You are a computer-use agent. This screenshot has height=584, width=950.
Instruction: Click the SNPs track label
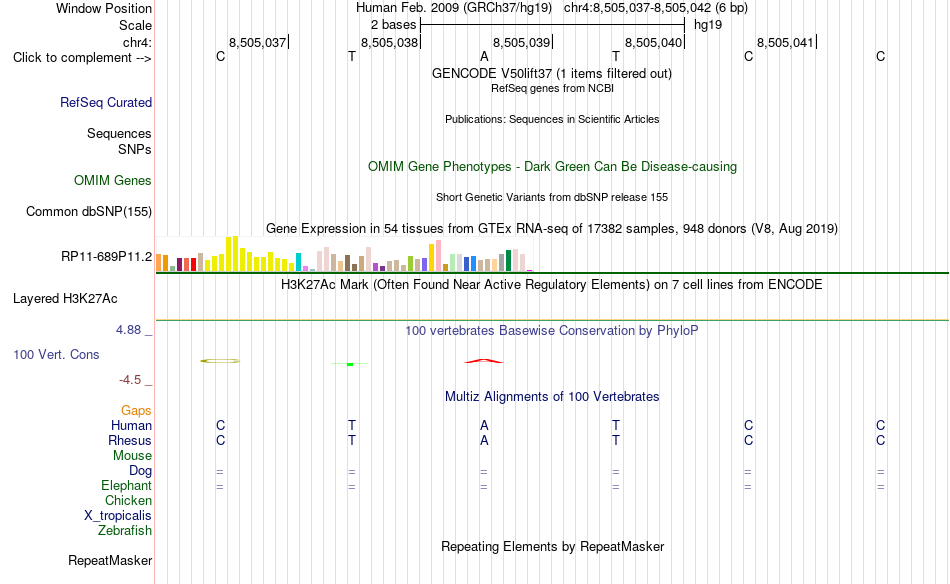[x=135, y=149]
